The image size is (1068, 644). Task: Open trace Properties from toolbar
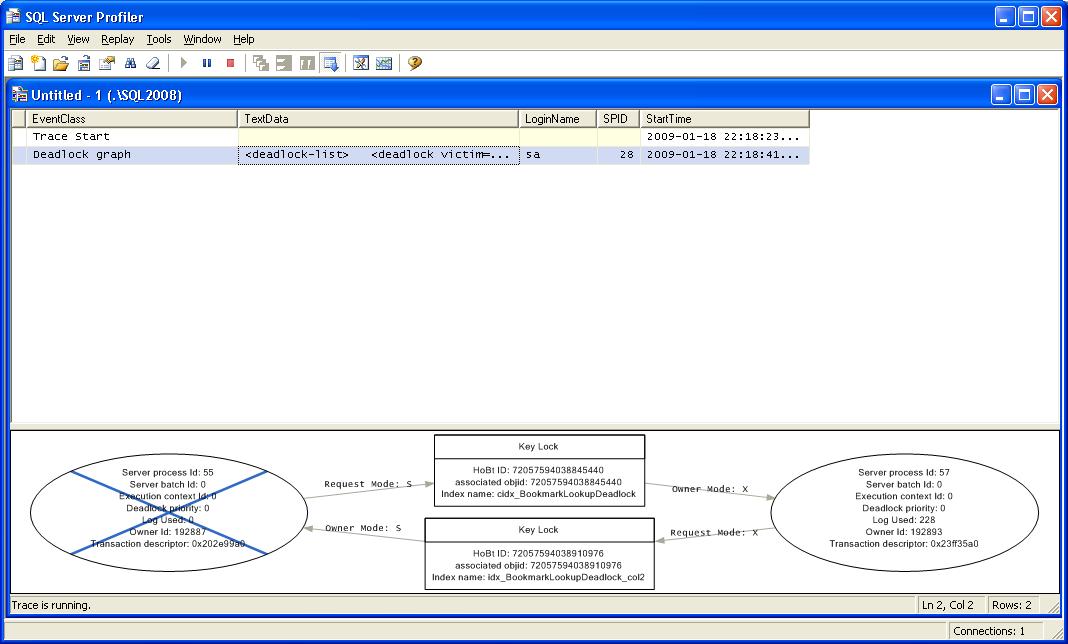coord(107,63)
